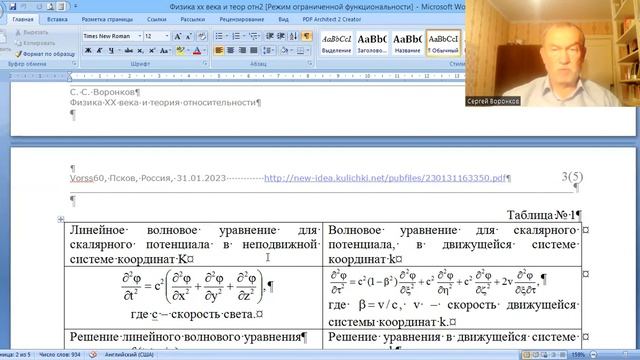Switch to Print Layout view in status bar
The image size is (640, 360).
(527, 355)
